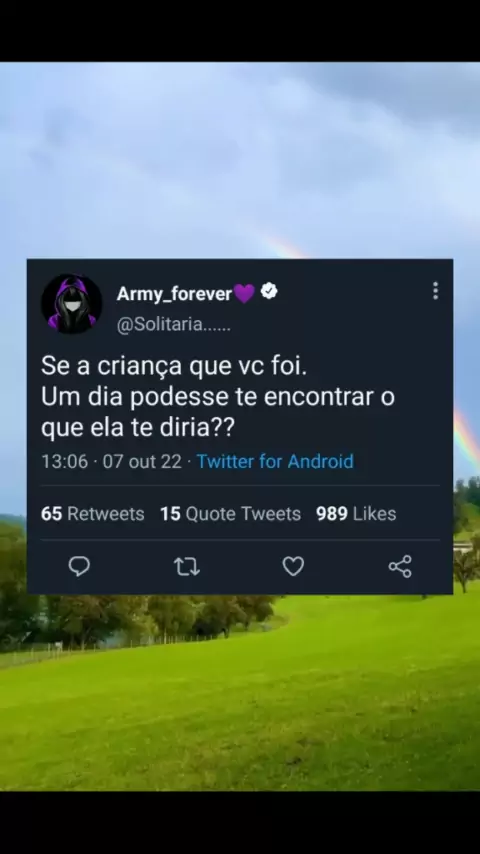Image resolution: width=480 pixels, height=854 pixels.
Task: Click the 13:06 · 07 out 22 timestamp
Action: pyautogui.click(x=112, y=461)
